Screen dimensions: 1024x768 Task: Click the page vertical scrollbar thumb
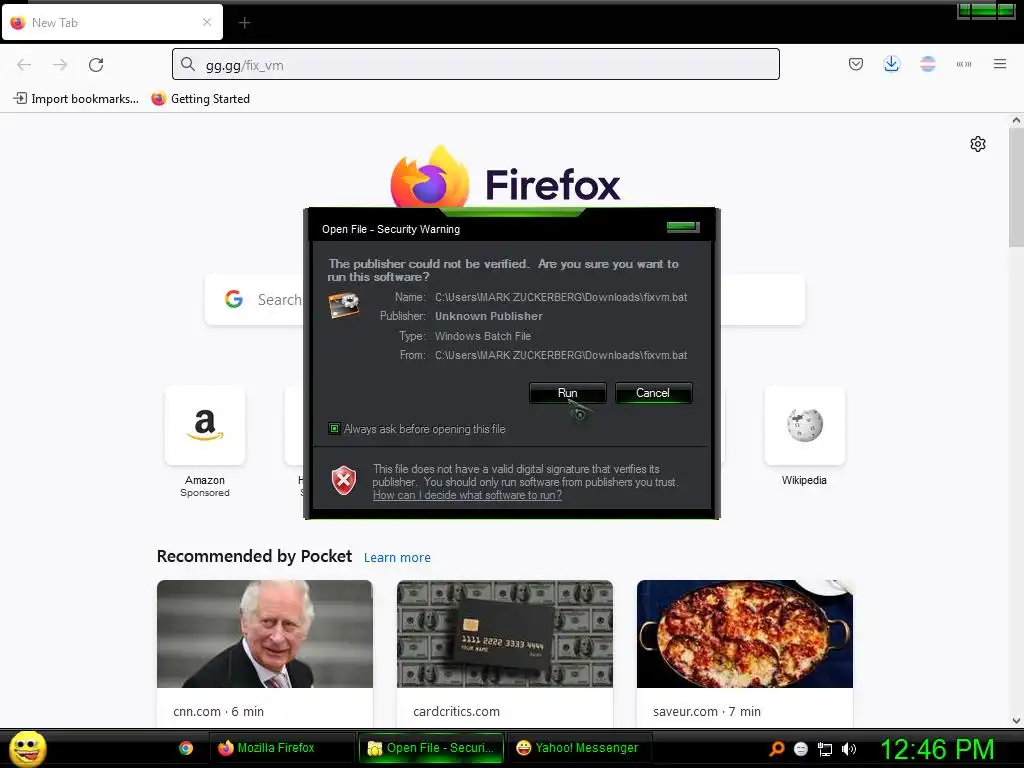(1016, 187)
